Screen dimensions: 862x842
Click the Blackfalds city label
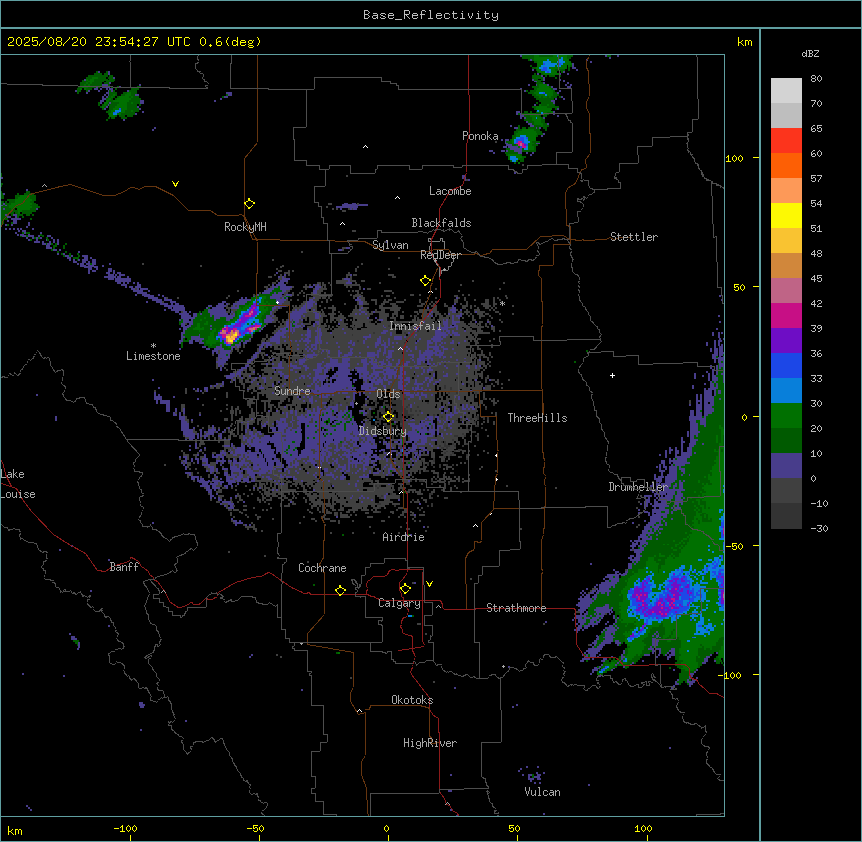click(441, 223)
